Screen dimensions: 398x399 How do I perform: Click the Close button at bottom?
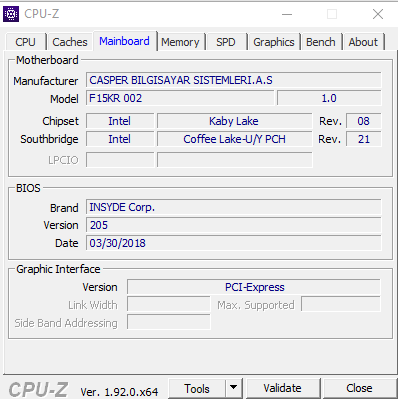coord(359,389)
